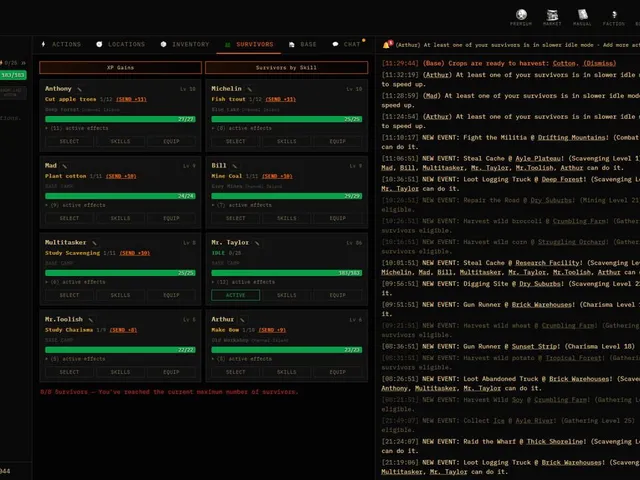This screenshot has width=640, height=480.
Task: Click the Chat speech bubble icon
Action: [335, 44]
